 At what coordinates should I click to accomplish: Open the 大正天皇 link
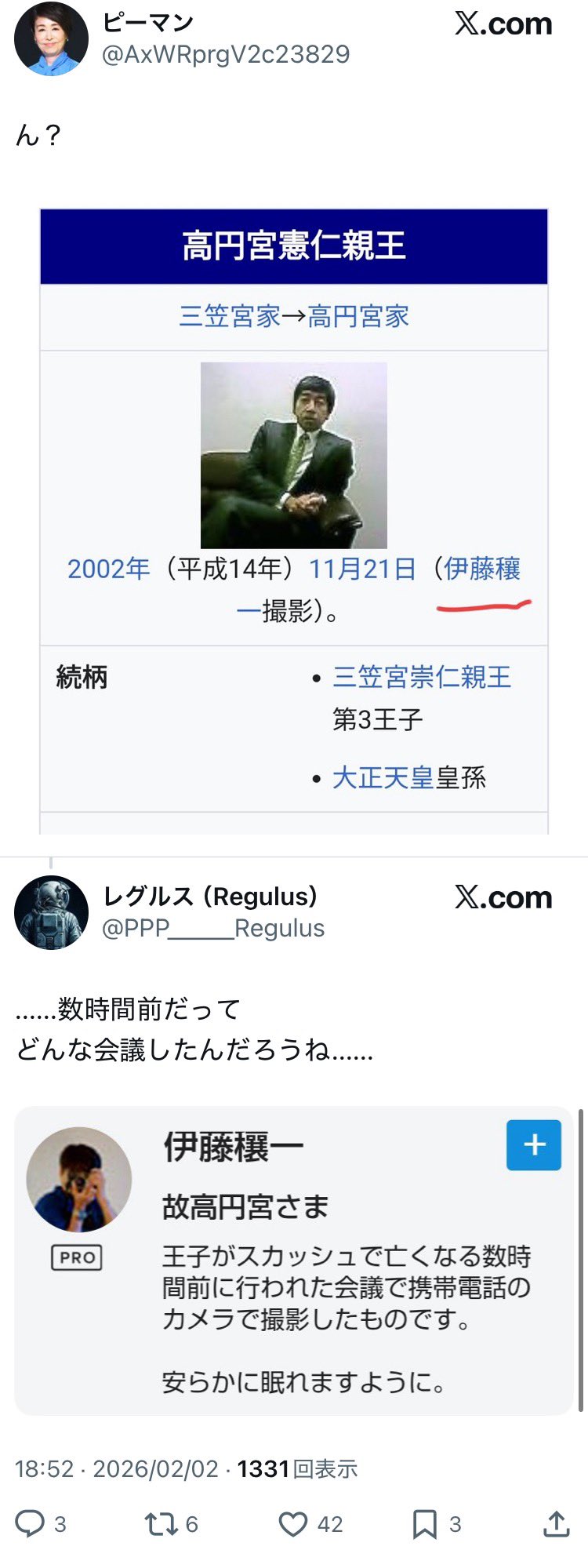383,777
